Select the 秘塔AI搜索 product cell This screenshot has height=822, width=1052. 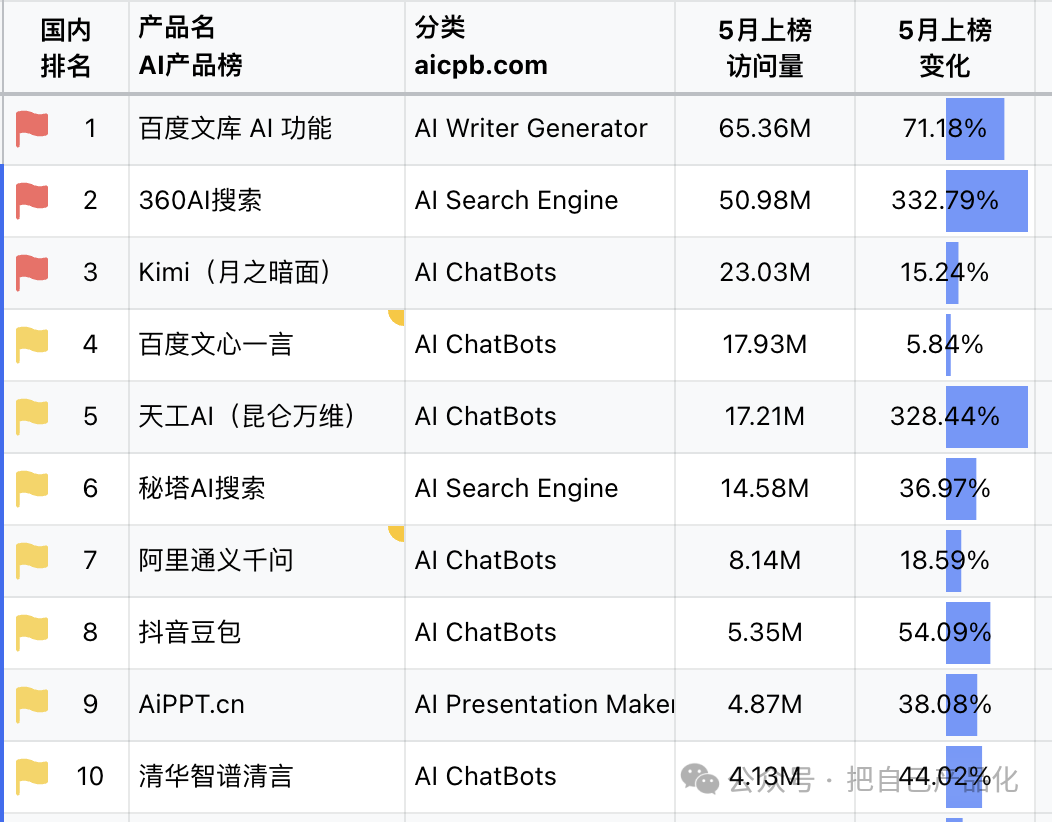pos(267,489)
